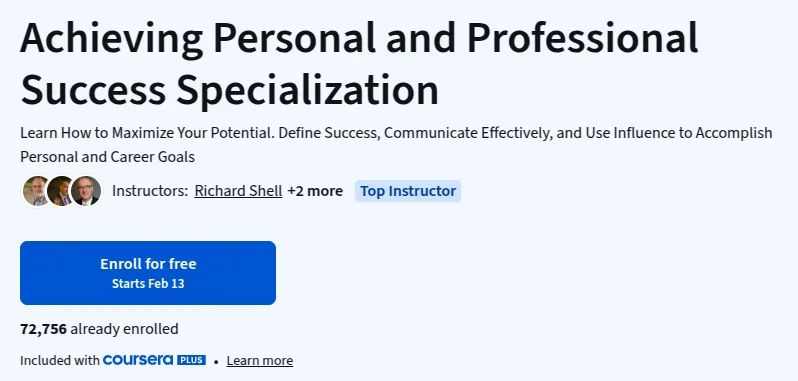798x381 pixels.
Task: Expand the '+2 more' instructors list
Action: click(x=315, y=191)
